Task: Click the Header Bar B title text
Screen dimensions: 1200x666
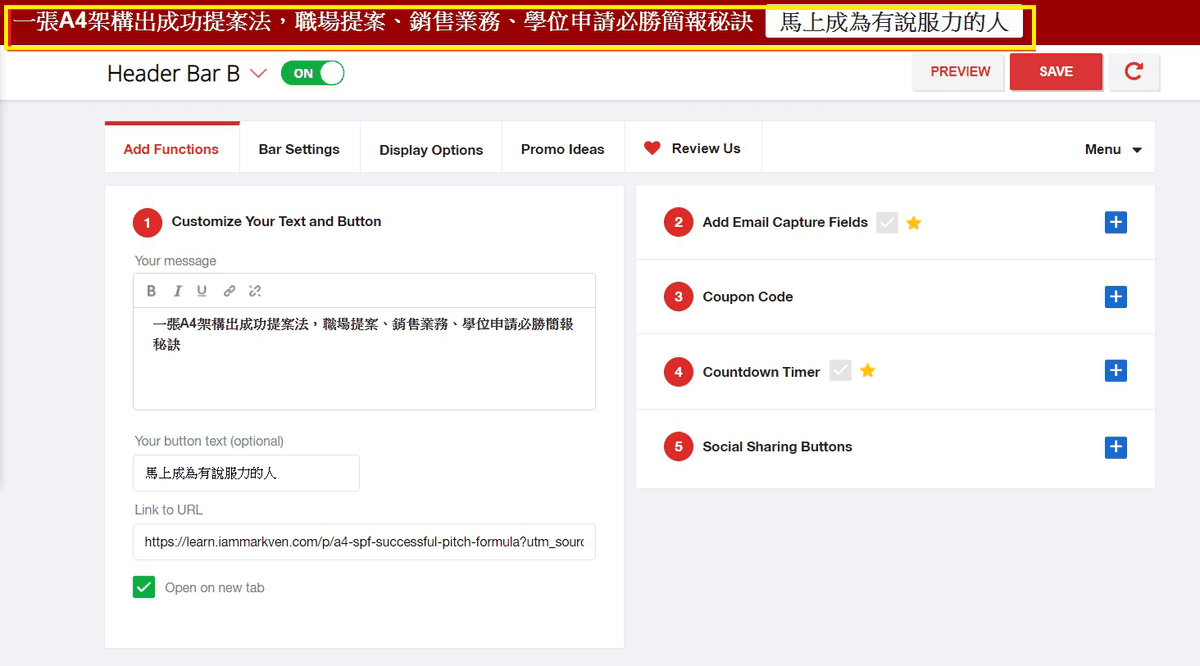Action: (173, 73)
